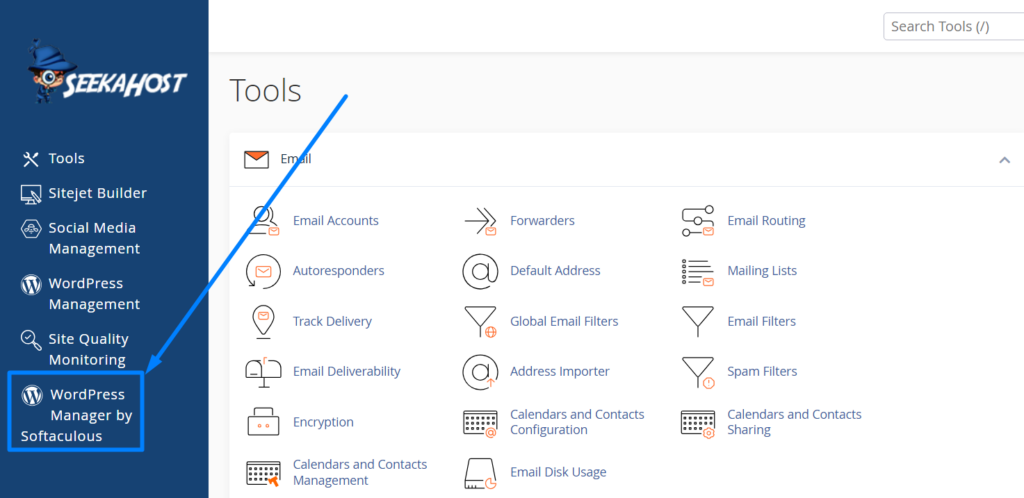1024x498 pixels.
Task: Open WordPress Manager by Softaculous entry
Action: tap(76, 415)
